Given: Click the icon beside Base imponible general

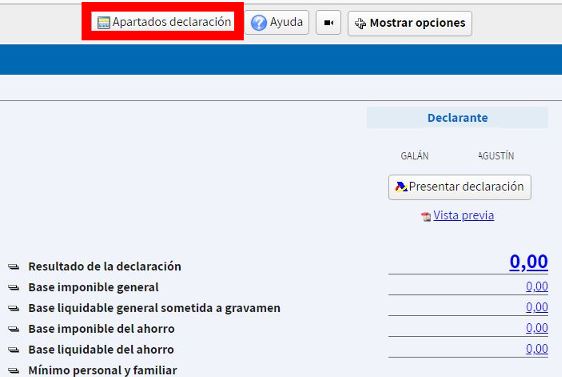Looking at the screenshot, I should [x=14, y=287].
